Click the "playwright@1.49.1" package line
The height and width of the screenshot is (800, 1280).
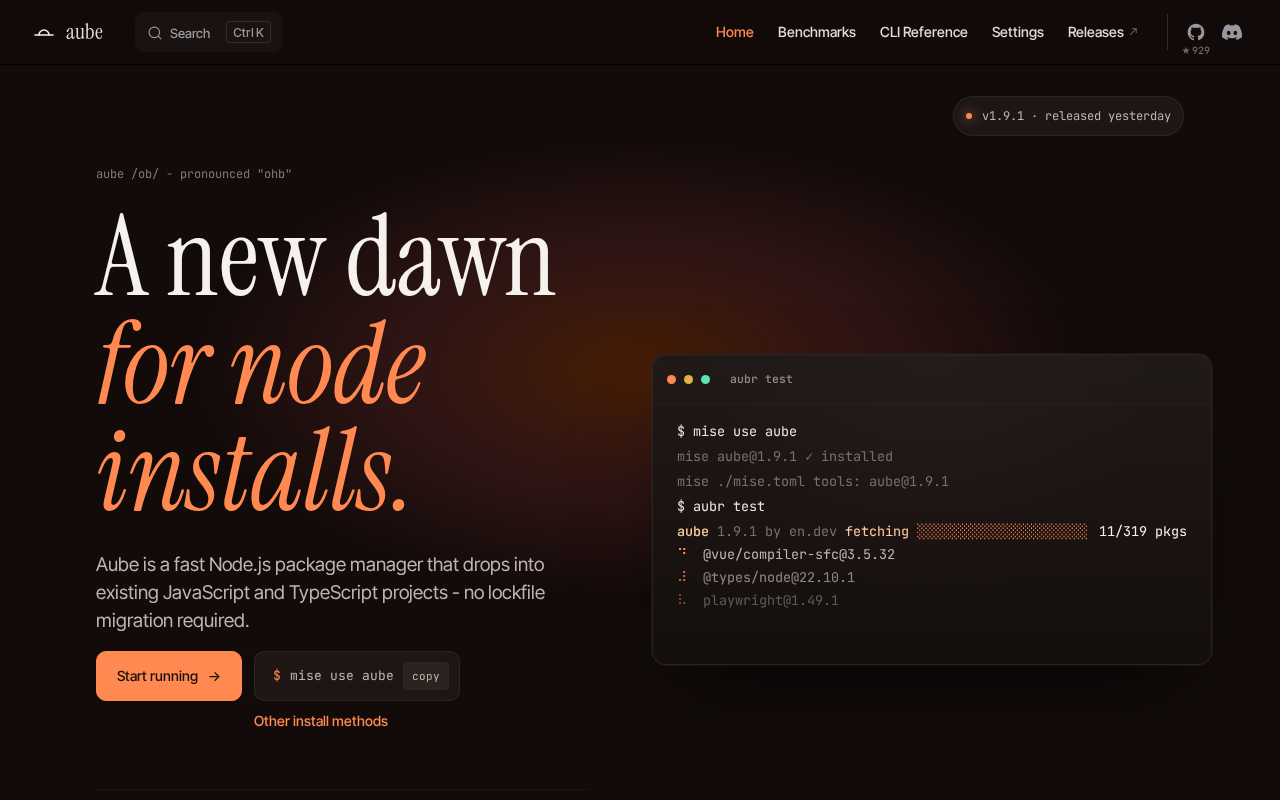point(771,601)
